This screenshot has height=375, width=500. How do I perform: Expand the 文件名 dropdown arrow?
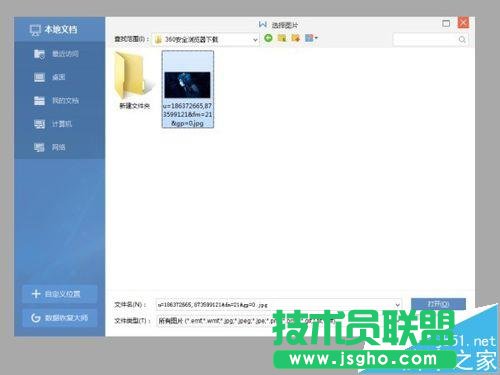coord(397,305)
